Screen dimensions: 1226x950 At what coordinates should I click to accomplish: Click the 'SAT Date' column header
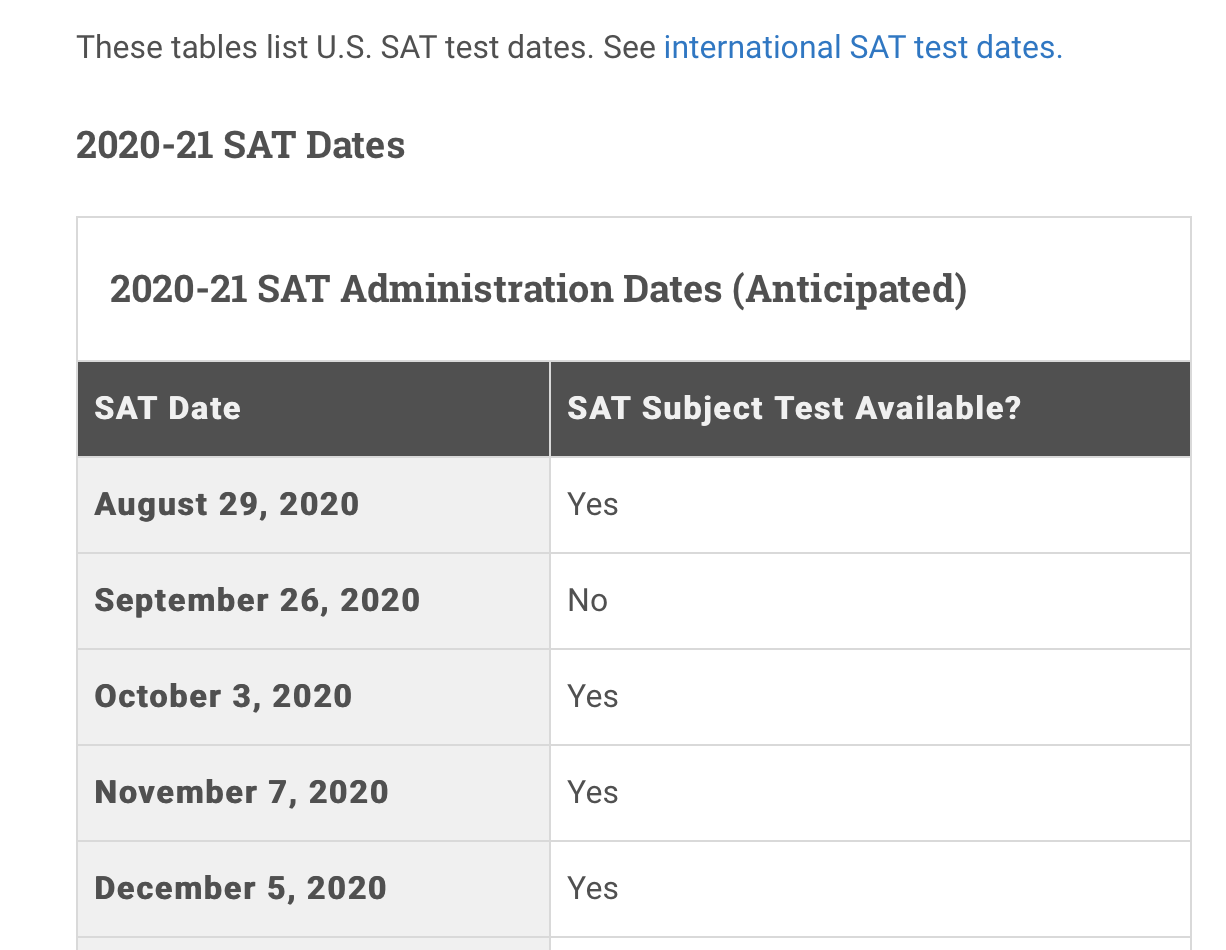pyautogui.click(x=314, y=409)
